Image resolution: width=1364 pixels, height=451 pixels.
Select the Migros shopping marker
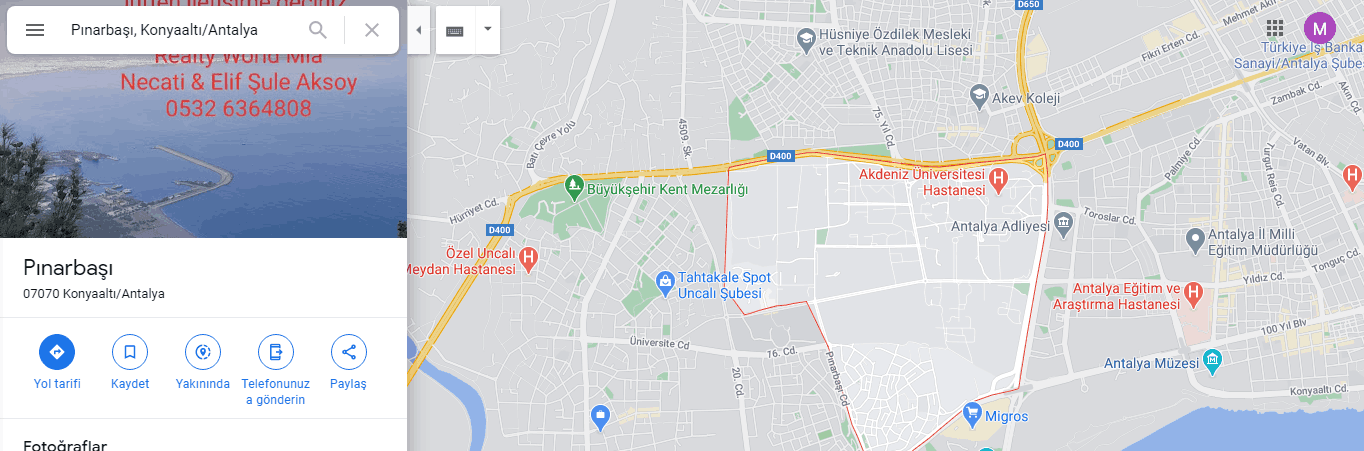tap(971, 412)
